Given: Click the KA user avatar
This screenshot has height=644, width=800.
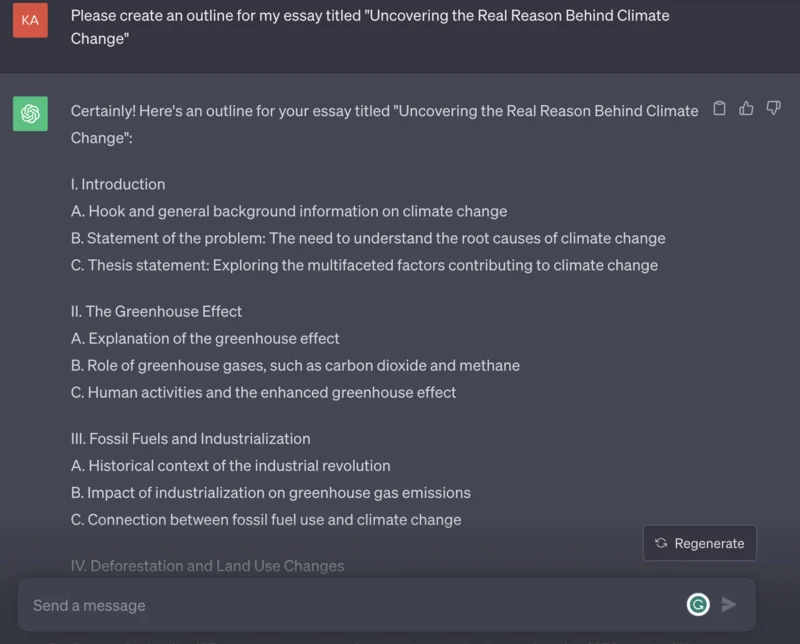Looking at the screenshot, I should [x=30, y=20].
